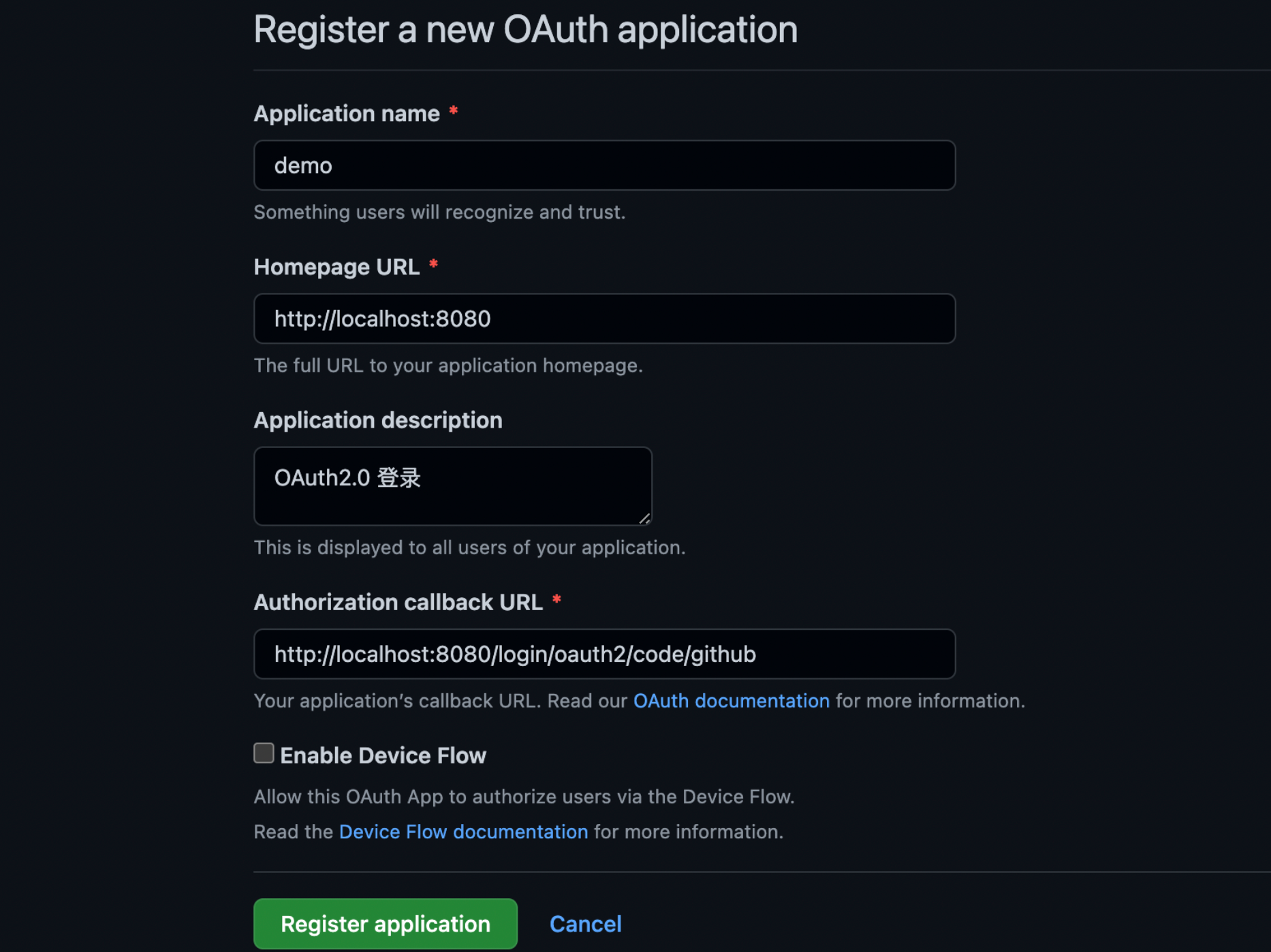The height and width of the screenshot is (952, 1271).
Task: Select the Authorization callback URL field
Action: (x=604, y=654)
